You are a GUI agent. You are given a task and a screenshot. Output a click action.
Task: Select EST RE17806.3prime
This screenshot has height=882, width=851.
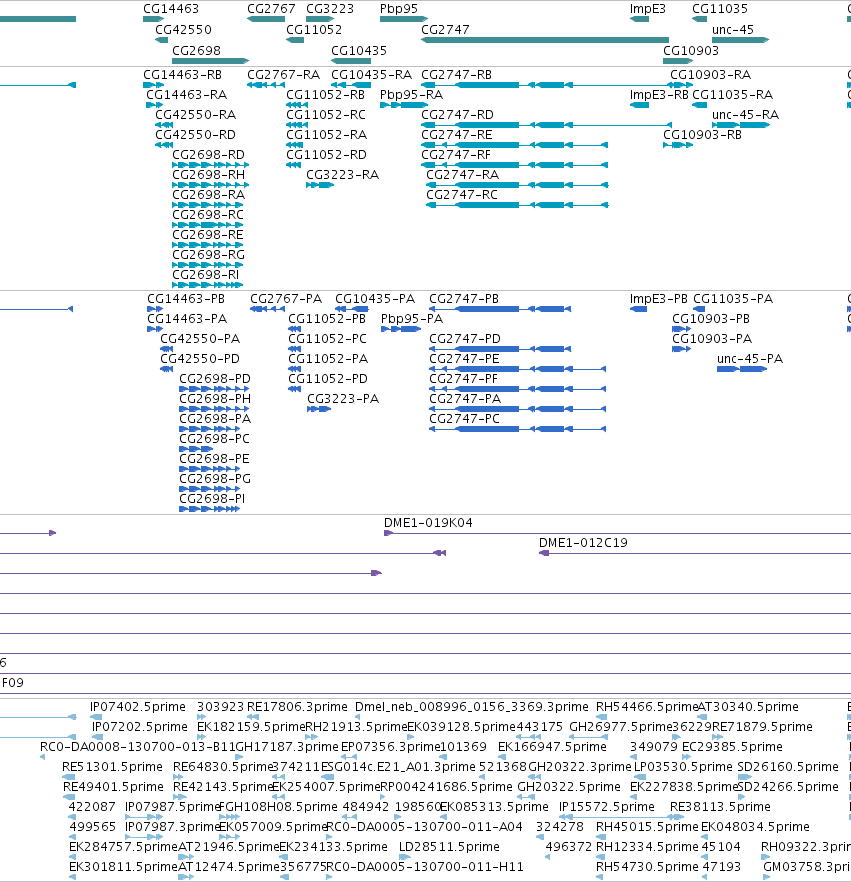point(297,706)
